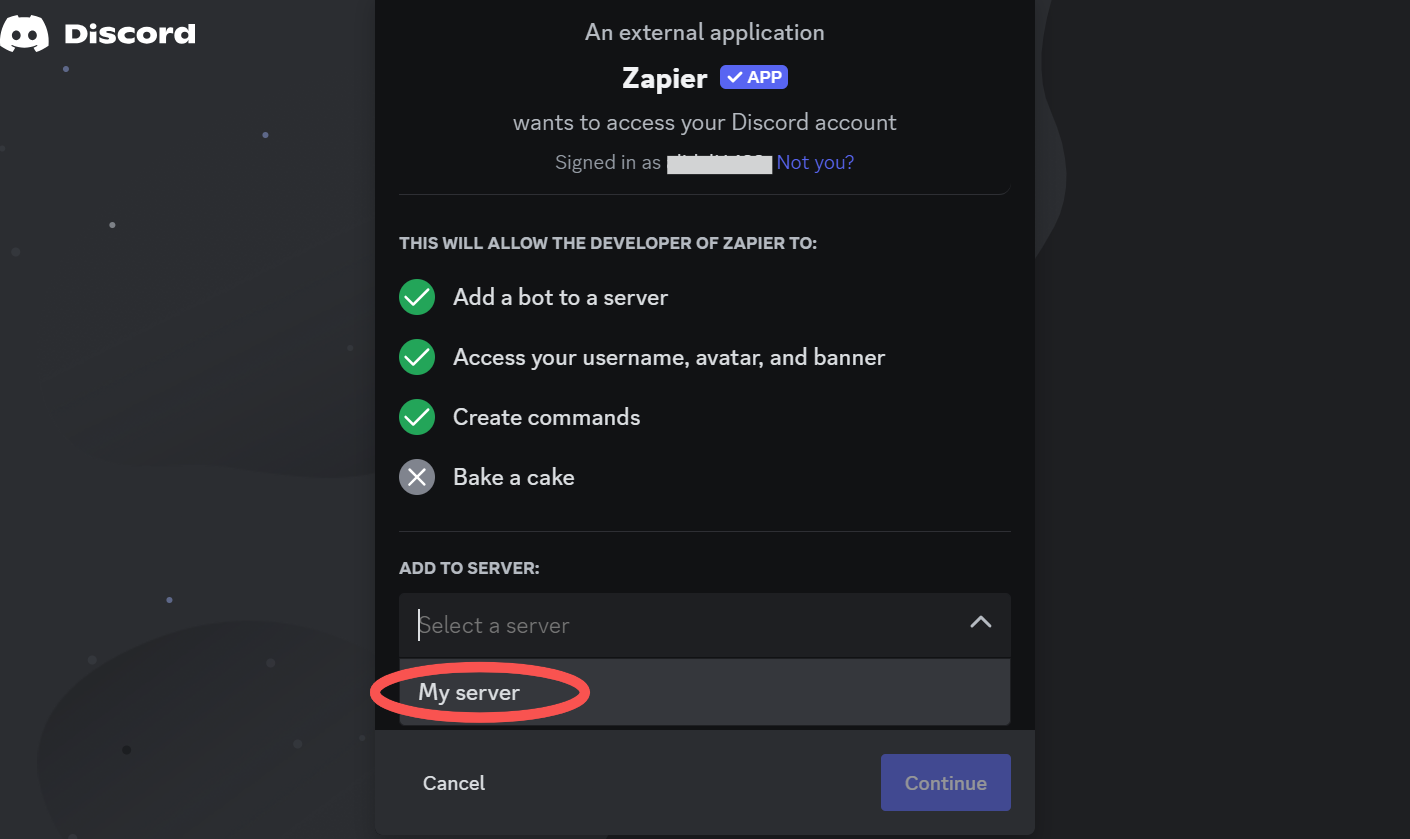This screenshot has height=839, width=1410.
Task: Click the Access your username, avatar, and banner text
Action: [669, 357]
